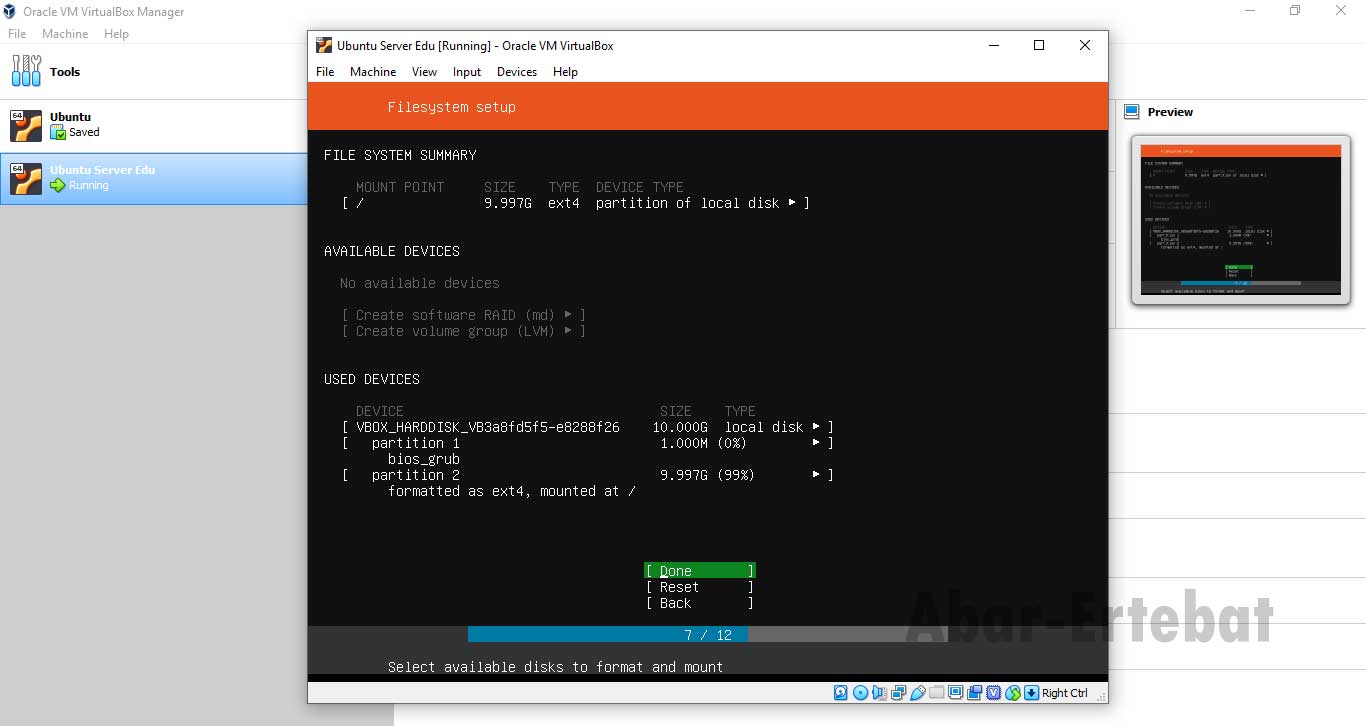
Task: Select Ubuntu saved VM in list
Action: point(154,125)
